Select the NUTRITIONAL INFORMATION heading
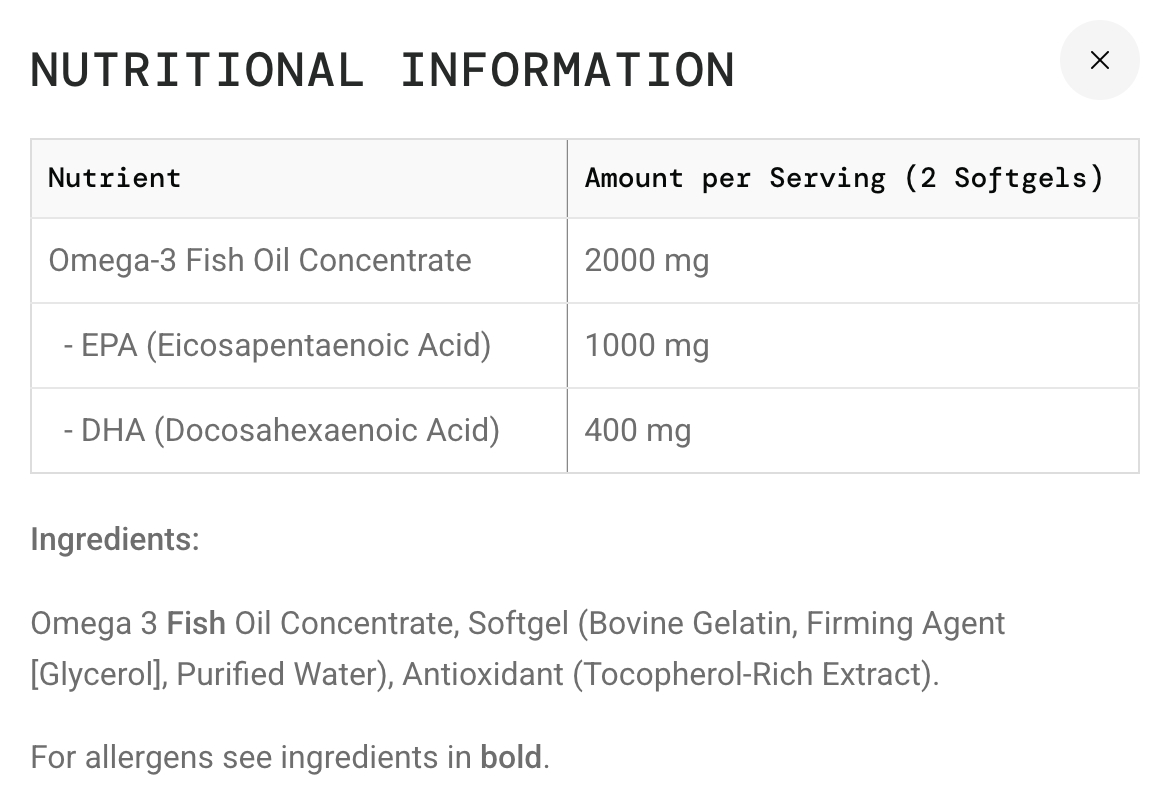 [x=382, y=68]
